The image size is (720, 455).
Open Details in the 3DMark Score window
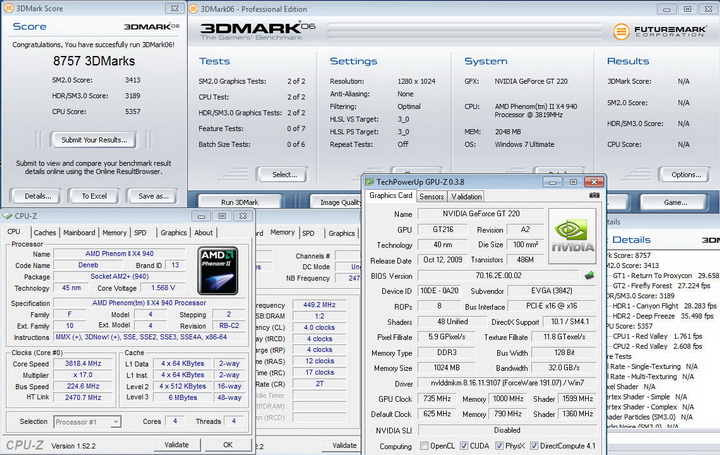click(38, 196)
